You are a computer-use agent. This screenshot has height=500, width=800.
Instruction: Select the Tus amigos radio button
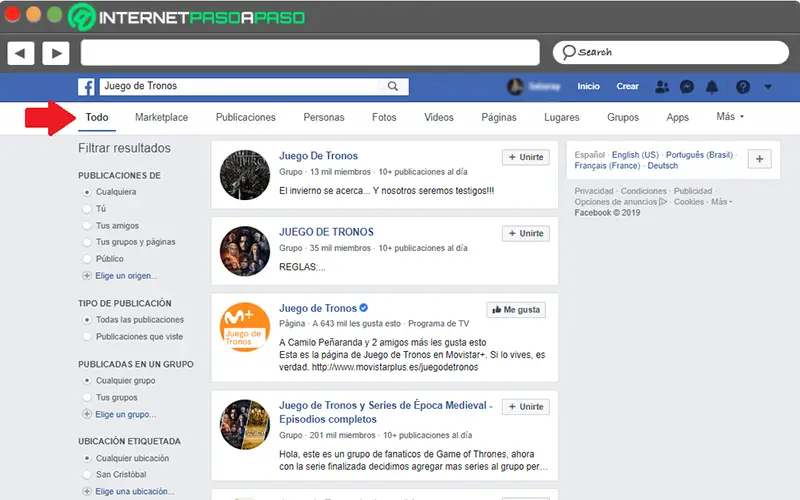point(87,226)
